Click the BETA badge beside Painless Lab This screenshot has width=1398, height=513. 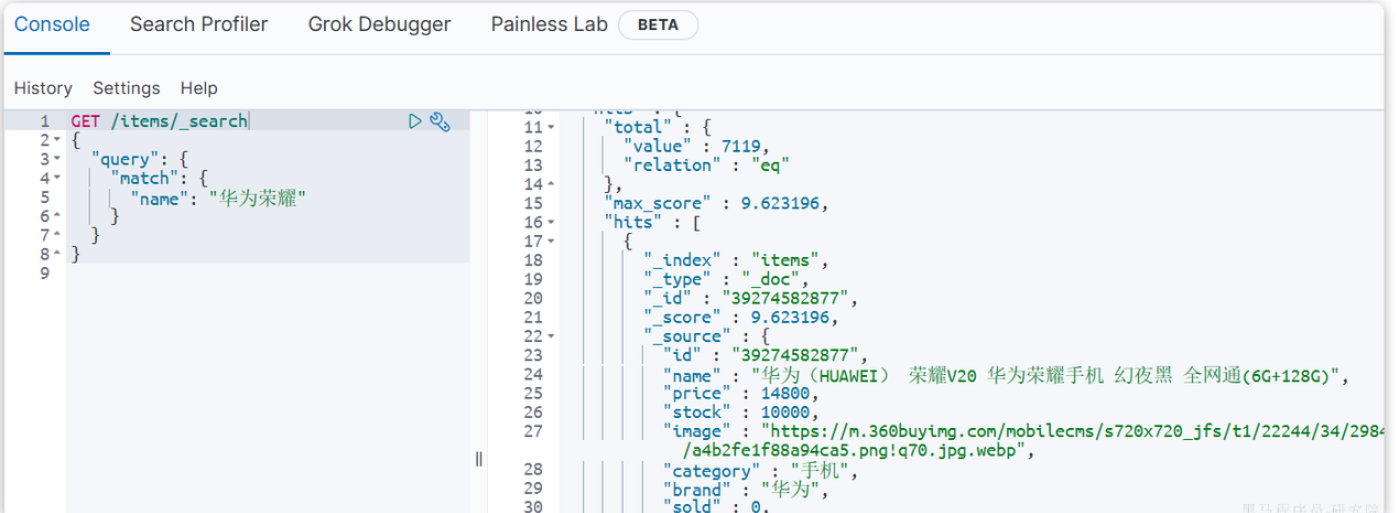tap(658, 25)
